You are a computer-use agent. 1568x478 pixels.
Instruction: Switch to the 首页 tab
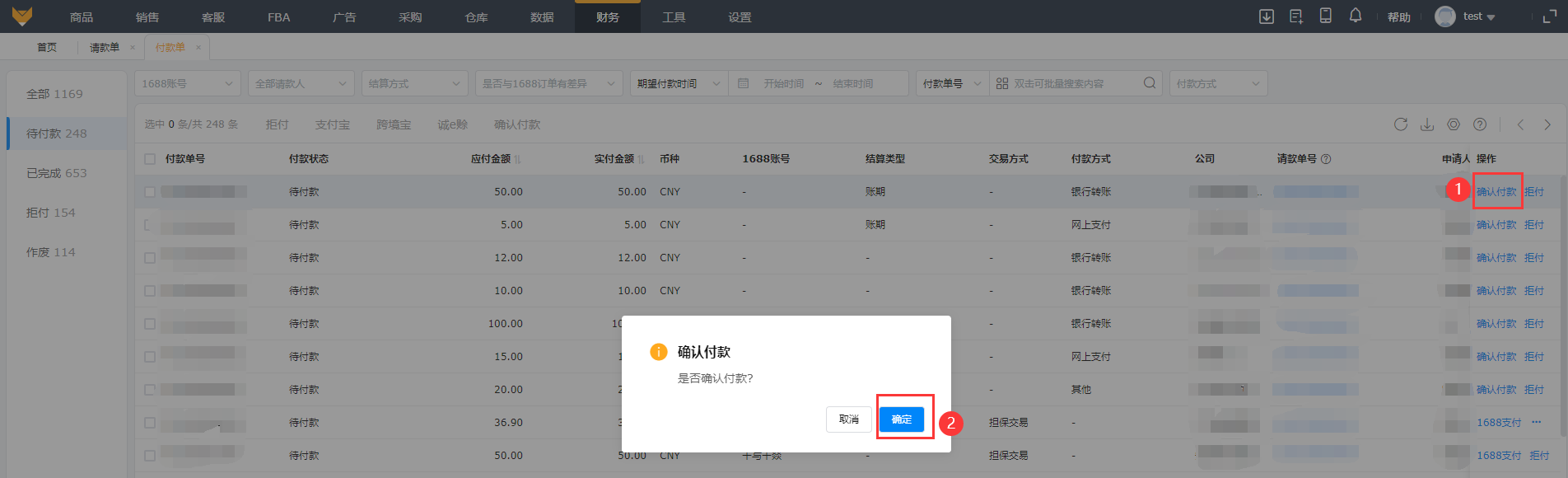click(47, 47)
